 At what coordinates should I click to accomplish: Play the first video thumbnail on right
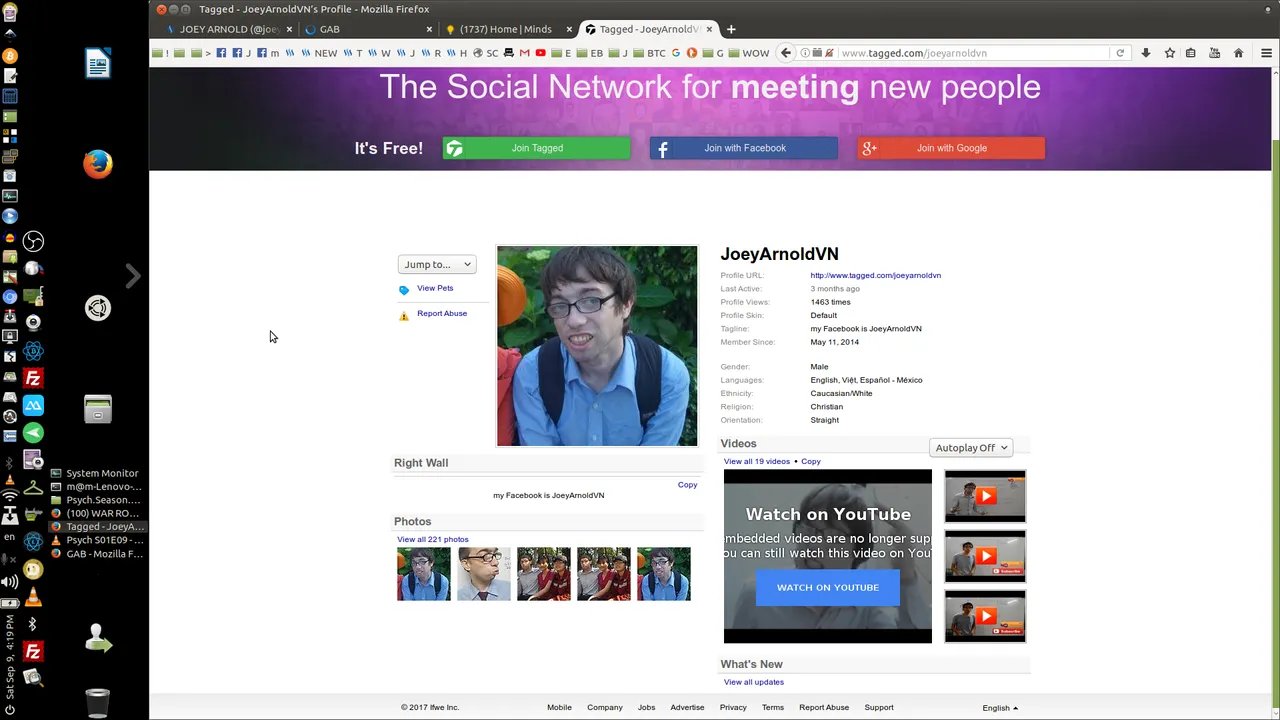pyautogui.click(x=985, y=496)
